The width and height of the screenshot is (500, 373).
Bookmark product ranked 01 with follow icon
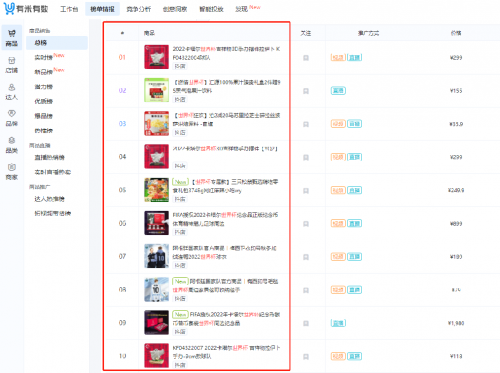tap(306, 58)
